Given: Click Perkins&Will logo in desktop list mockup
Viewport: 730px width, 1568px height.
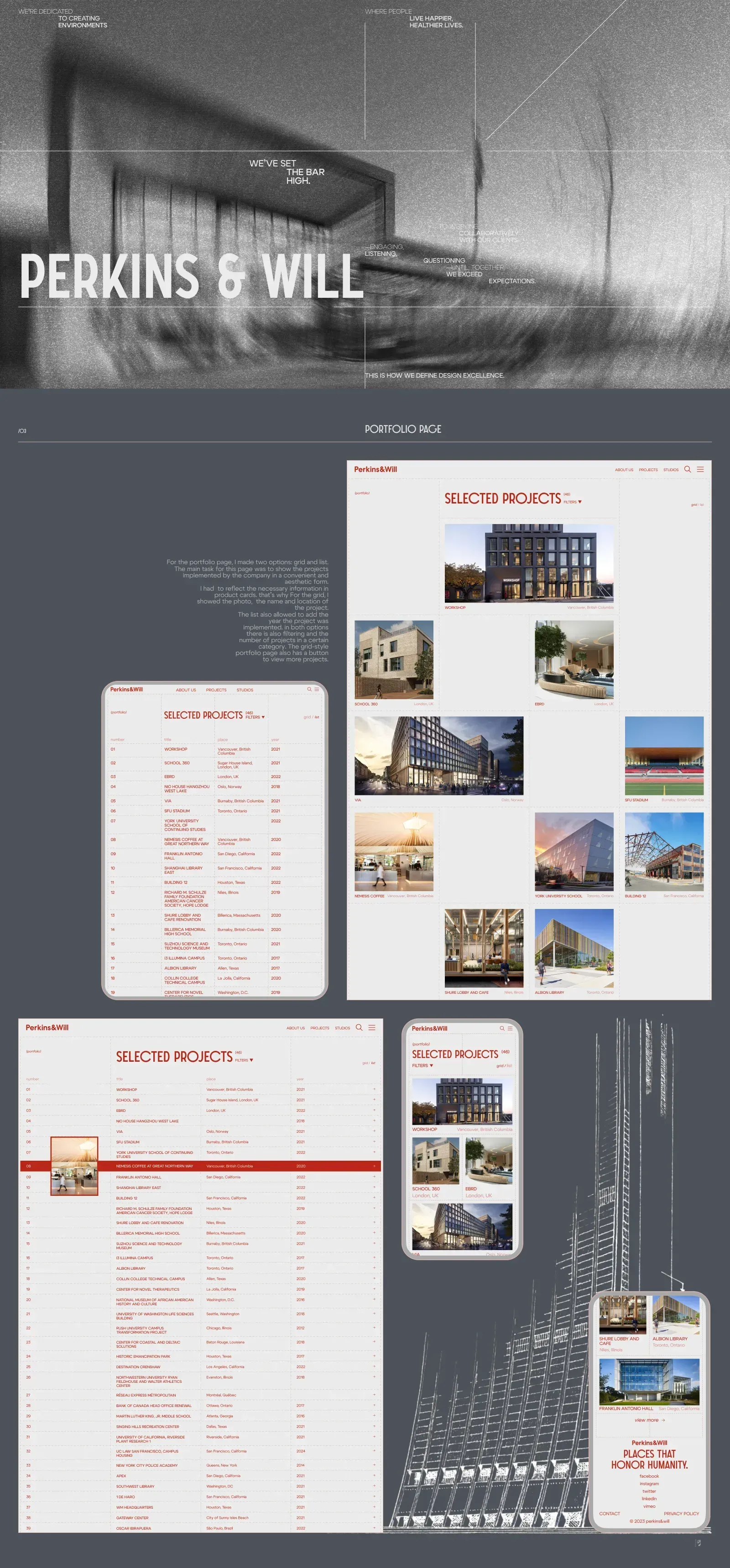Looking at the screenshot, I should pos(47,1028).
